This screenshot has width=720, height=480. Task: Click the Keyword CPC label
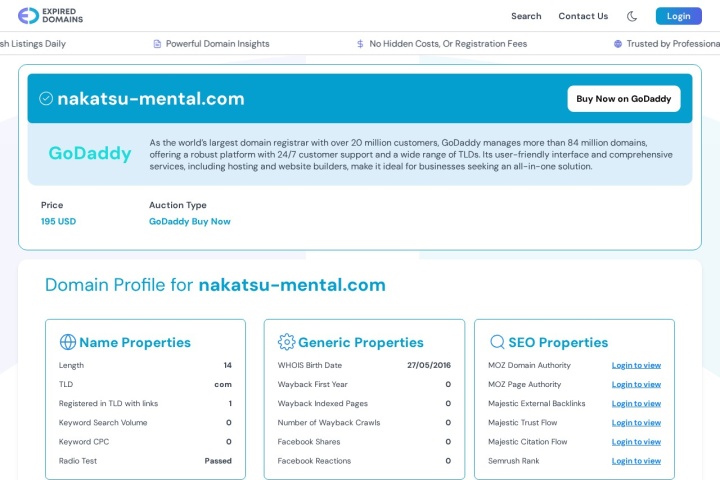(84, 442)
